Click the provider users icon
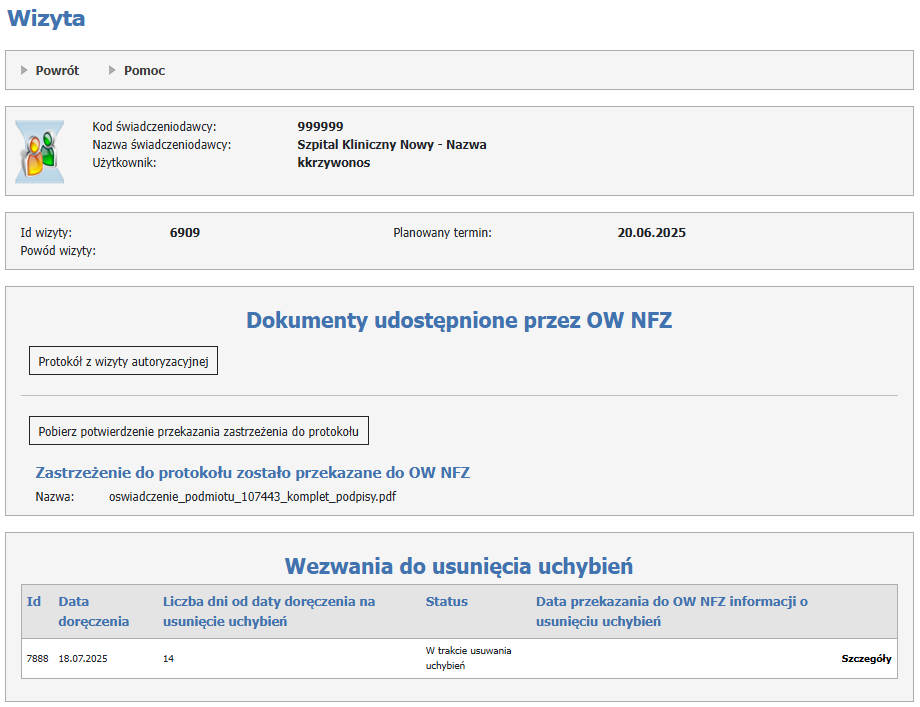Image resolution: width=920 pixels, height=707 pixels. pyautogui.click(x=40, y=151)
